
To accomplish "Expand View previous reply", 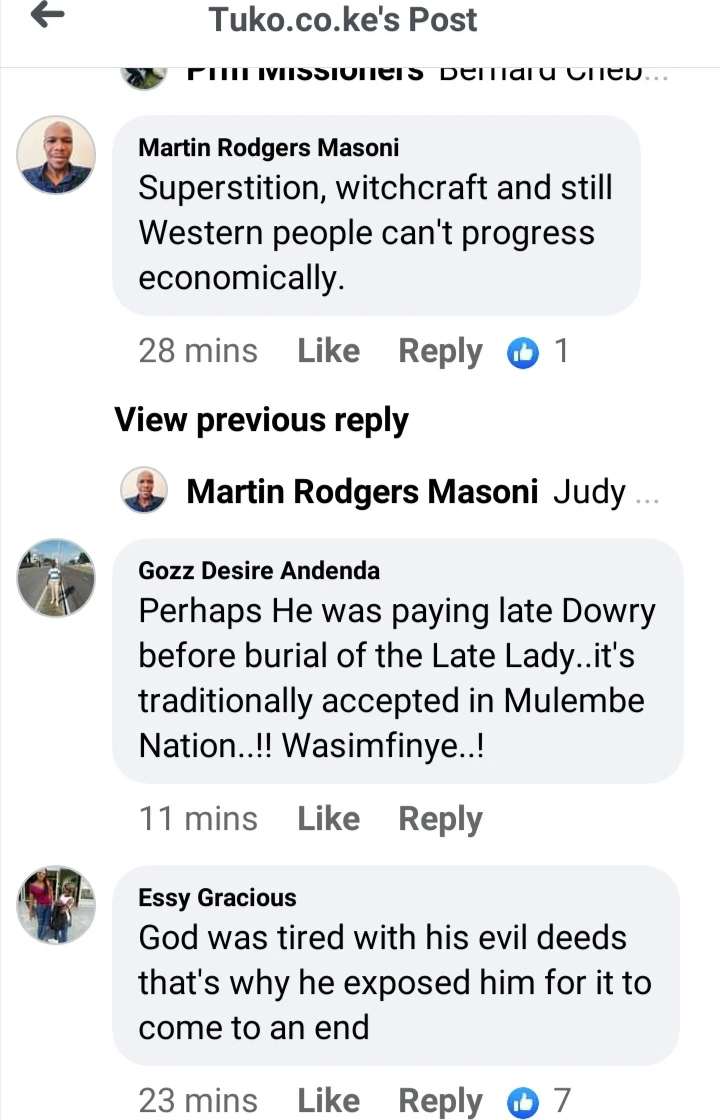I will tap(261, 420).
